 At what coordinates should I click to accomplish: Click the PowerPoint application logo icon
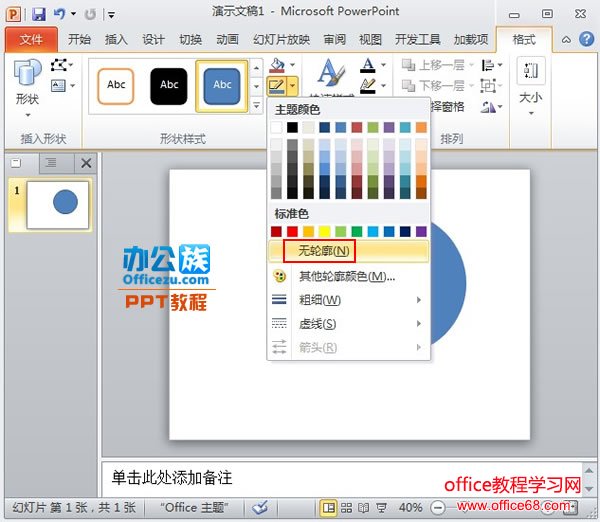pyautogui.click(x=13, y=15)
